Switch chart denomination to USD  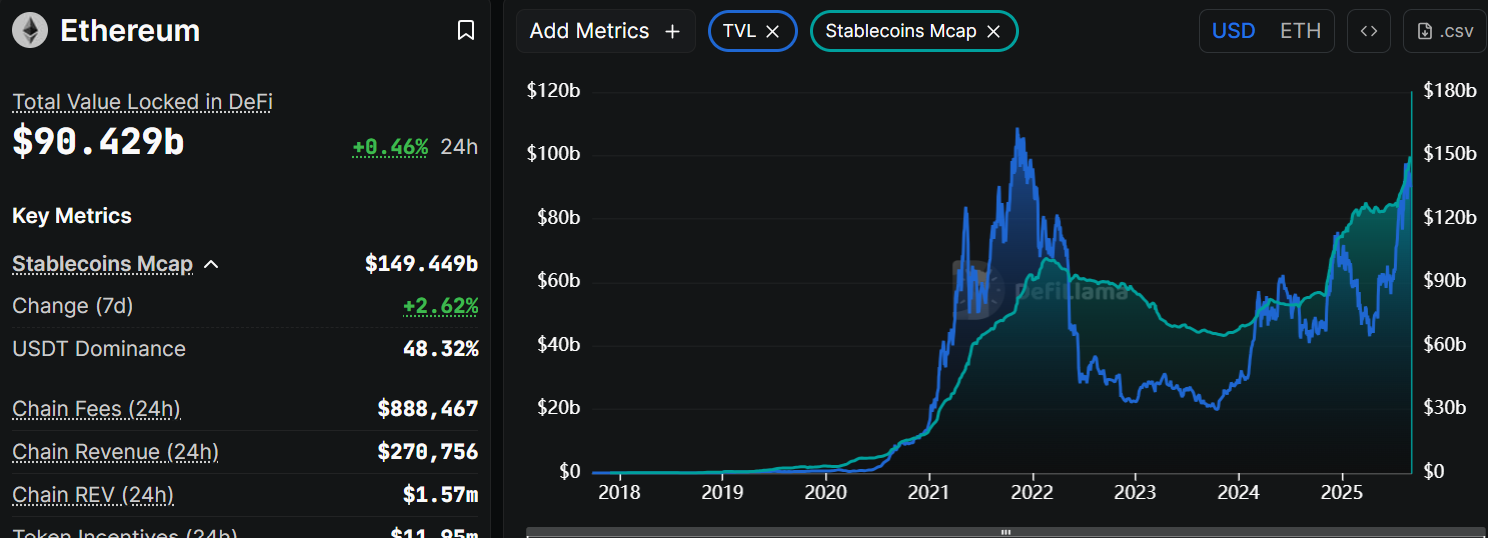[1233, 31]
